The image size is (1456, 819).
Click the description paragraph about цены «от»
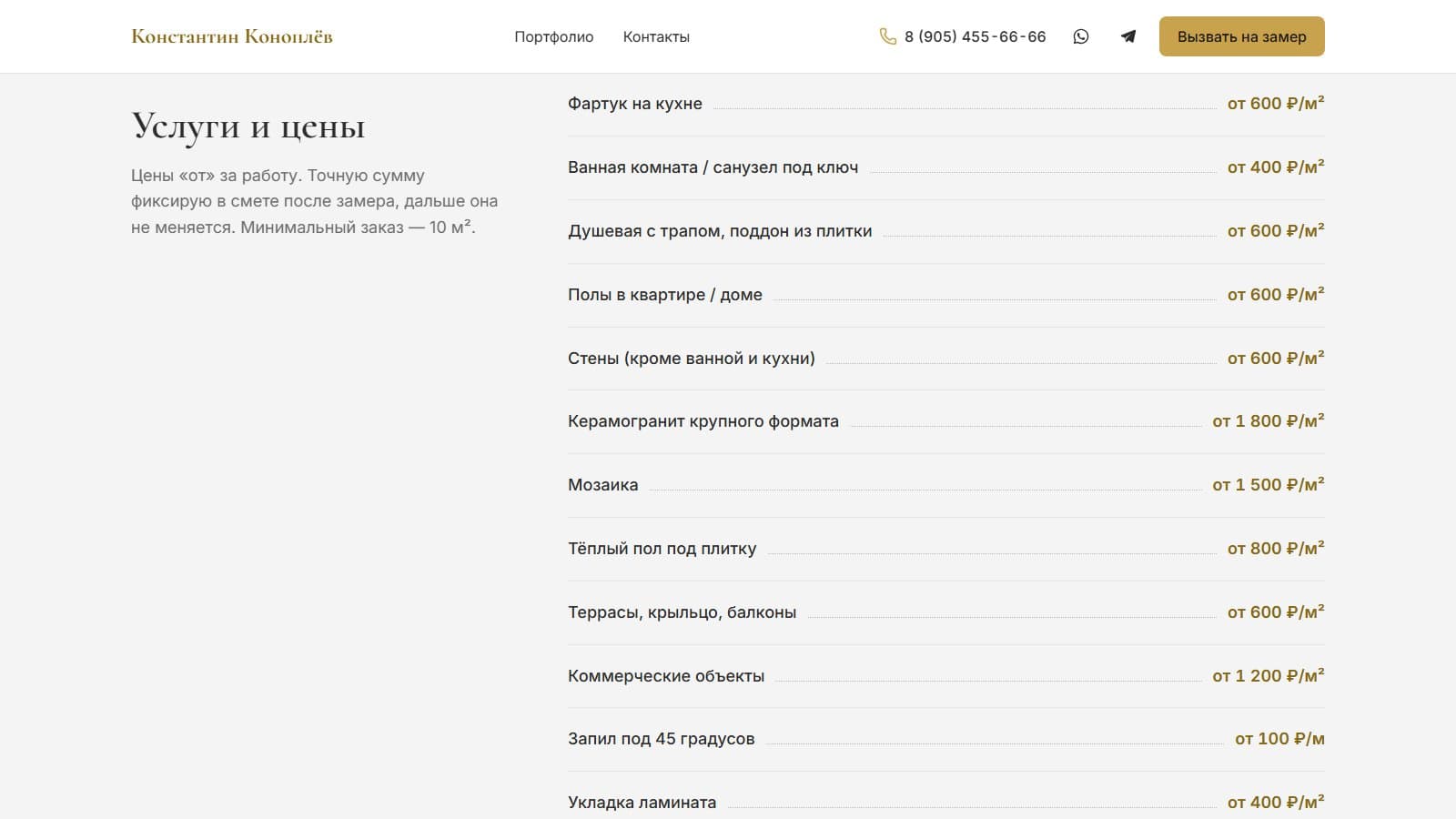pos(315,201)
